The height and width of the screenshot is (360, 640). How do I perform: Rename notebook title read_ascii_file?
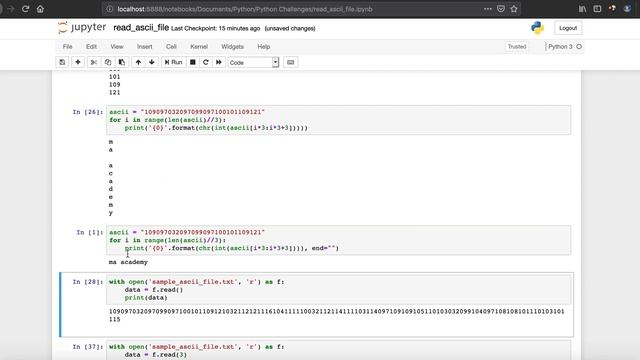[141, 28]
